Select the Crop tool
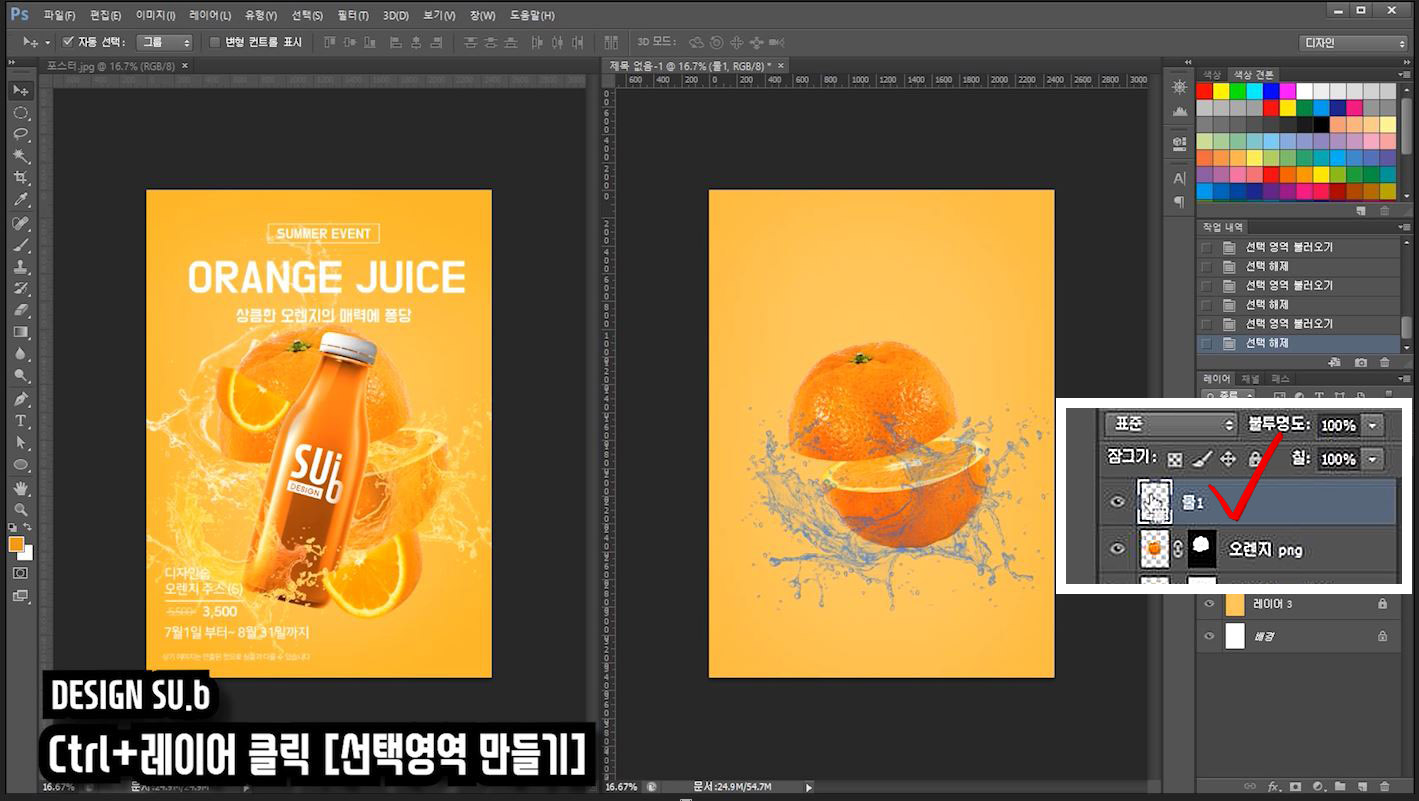Screen dimensions: 1419x801 [x=20, y=178]
